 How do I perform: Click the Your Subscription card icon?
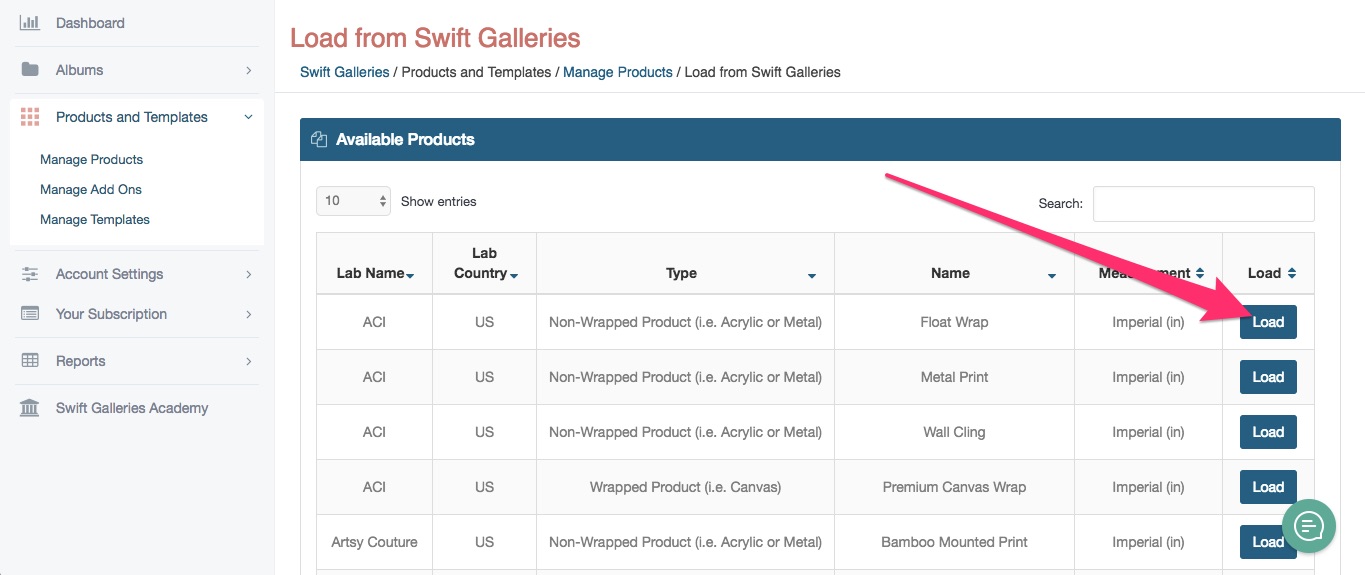[30, 314]
